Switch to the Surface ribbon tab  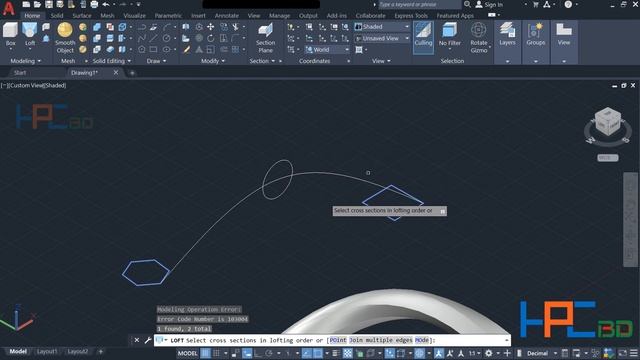(x=82, y=16)
